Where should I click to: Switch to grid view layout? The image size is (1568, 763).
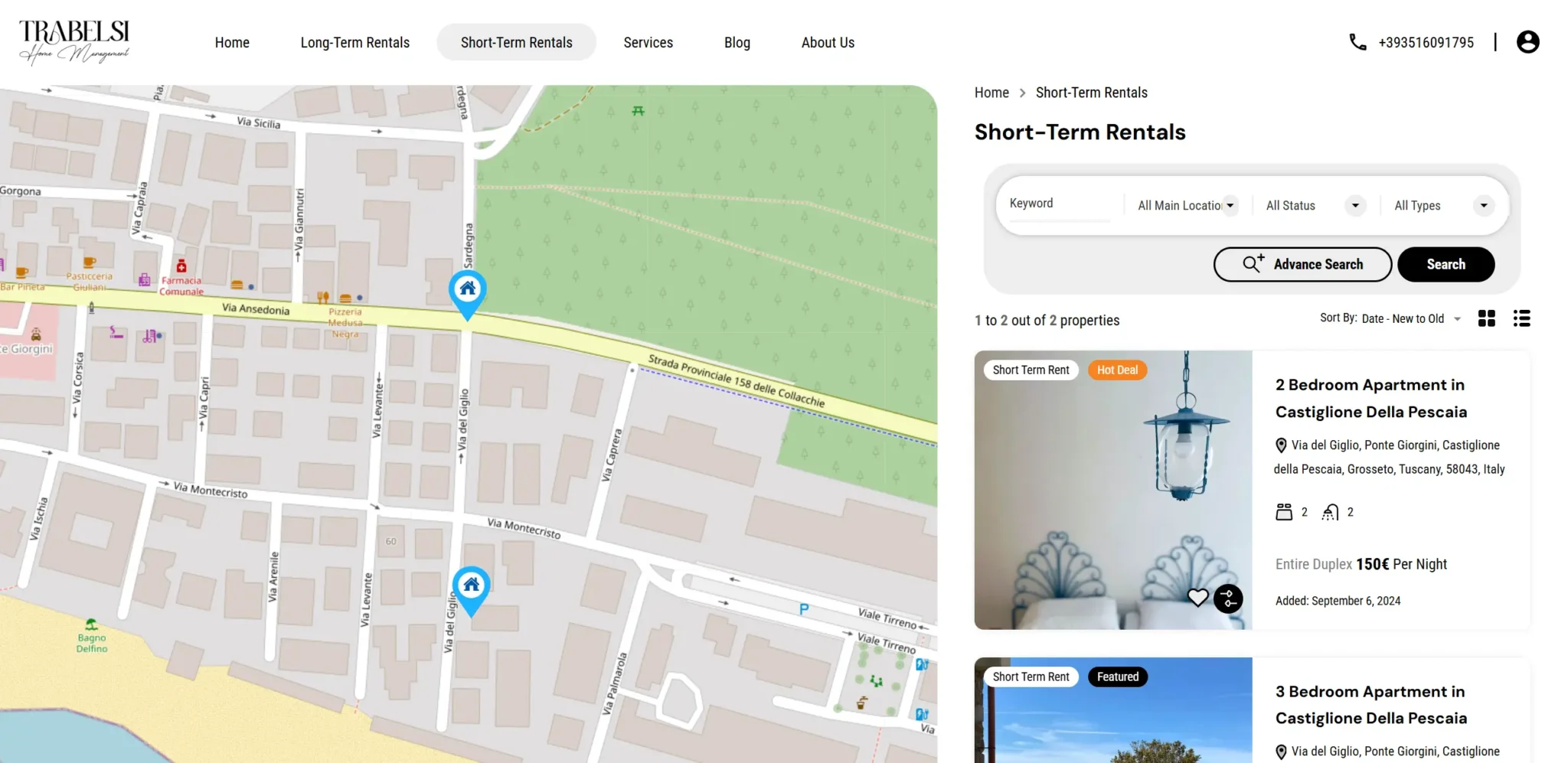coord(1486,318)
